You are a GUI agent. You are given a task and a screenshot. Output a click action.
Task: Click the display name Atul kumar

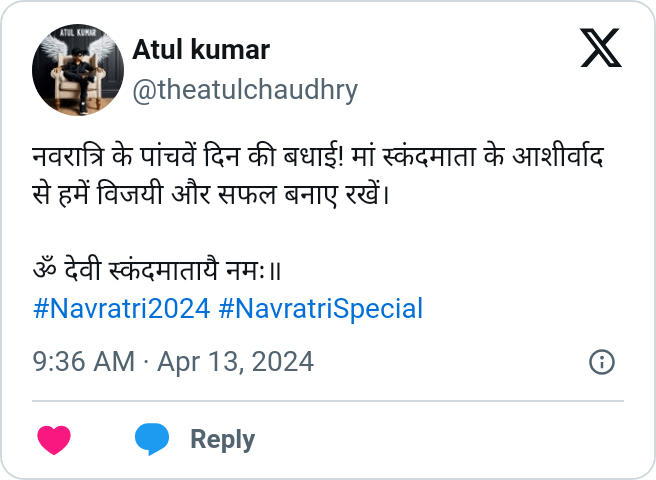201,48
